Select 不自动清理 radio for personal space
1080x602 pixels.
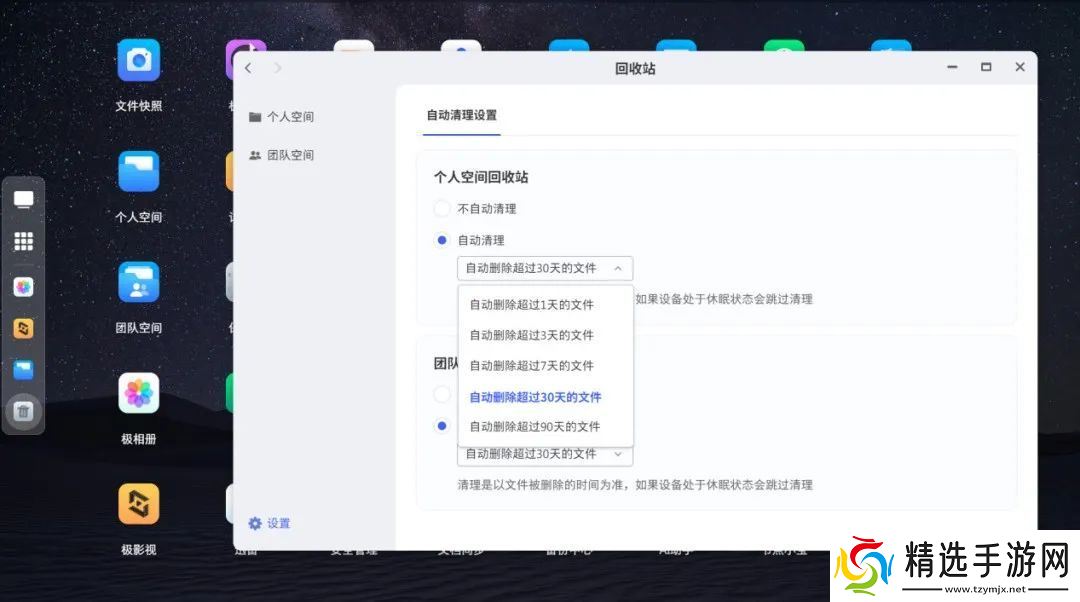tap(442, 209)
